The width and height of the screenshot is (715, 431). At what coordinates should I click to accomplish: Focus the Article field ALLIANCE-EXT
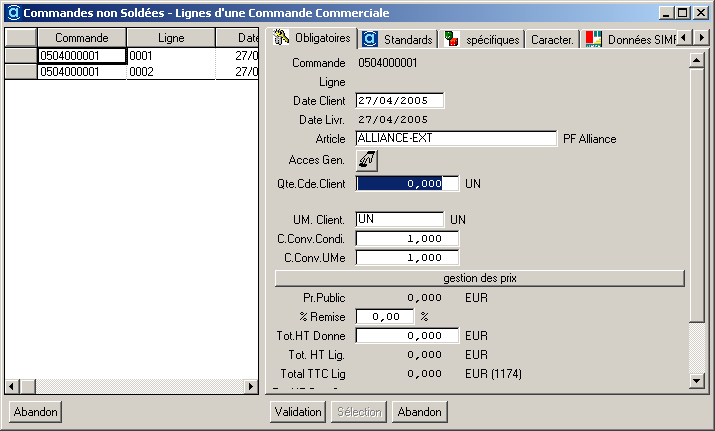pyautogui.click(x=455, y=139)
